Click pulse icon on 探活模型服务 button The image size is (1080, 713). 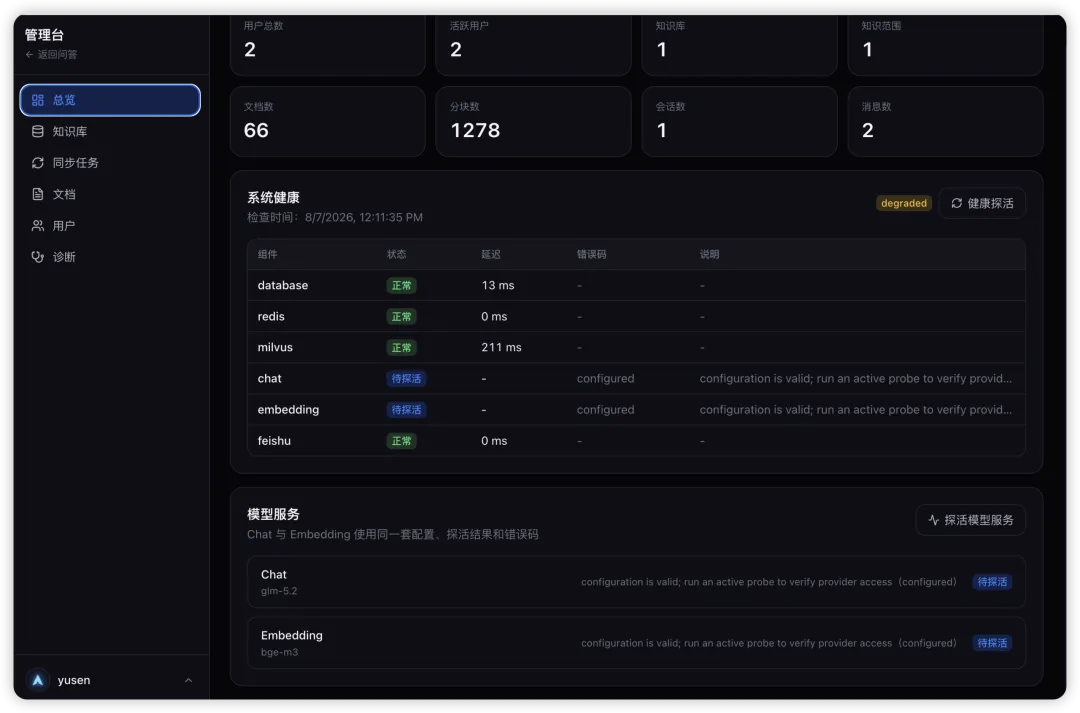(934, 520)
